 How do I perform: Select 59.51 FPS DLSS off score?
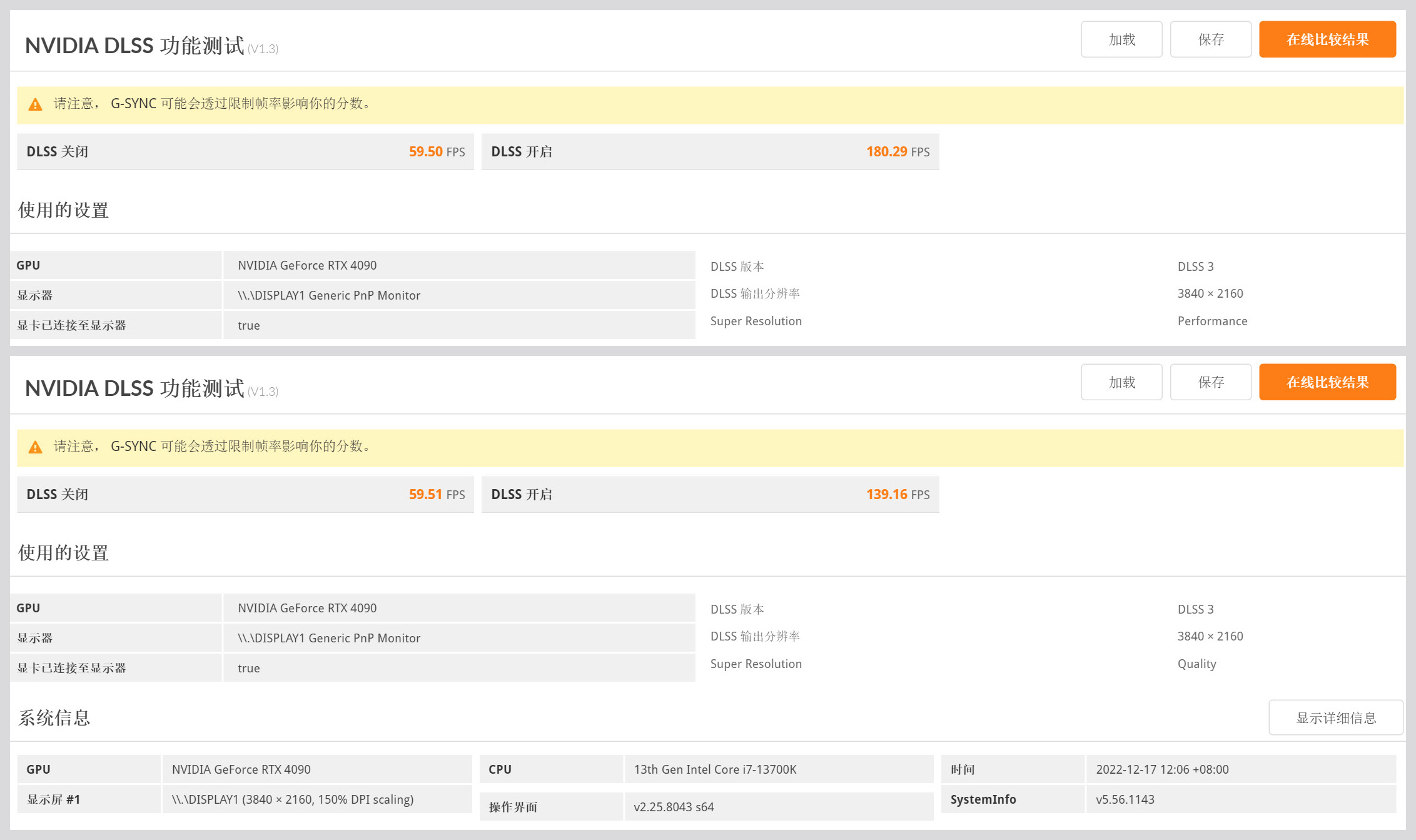pos(437,494)
